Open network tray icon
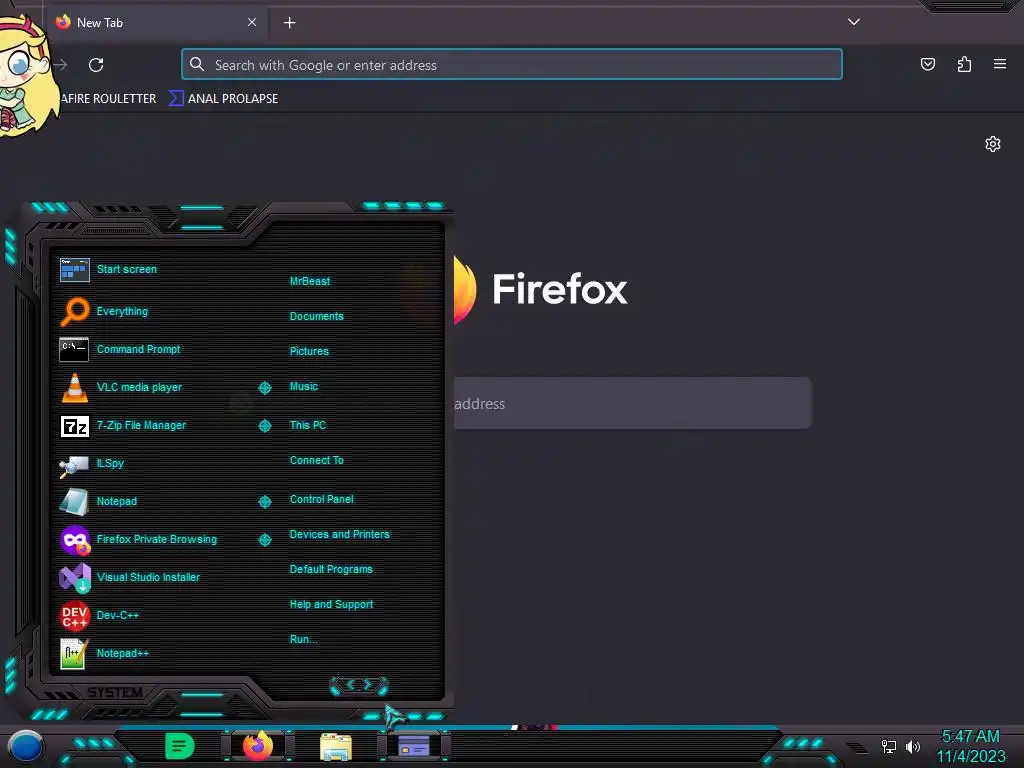This screenshot has width=1024, height=768. pyautogui.click(x=888, y=746)
